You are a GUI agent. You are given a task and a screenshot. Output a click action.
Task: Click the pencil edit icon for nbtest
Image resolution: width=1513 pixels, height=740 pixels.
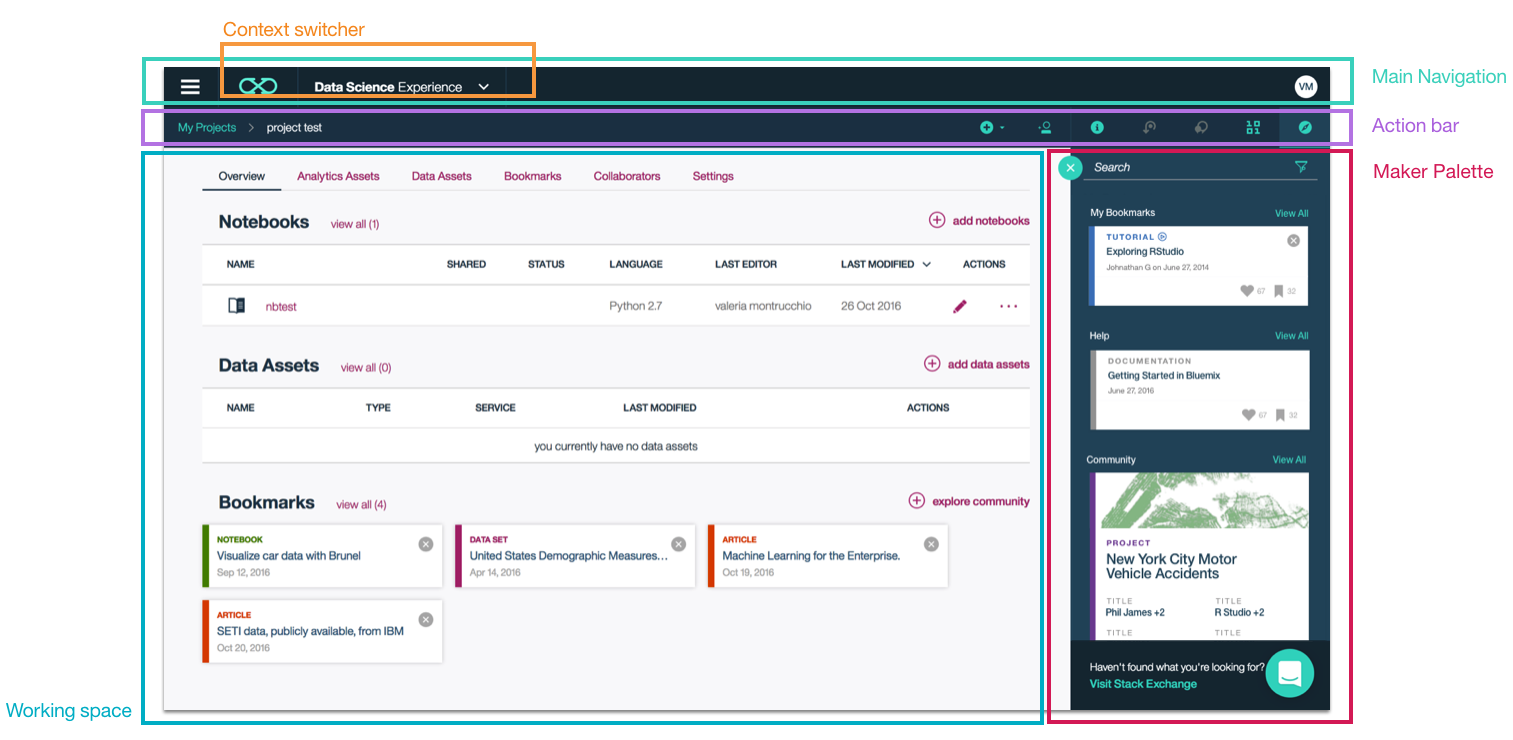point(960,307)
